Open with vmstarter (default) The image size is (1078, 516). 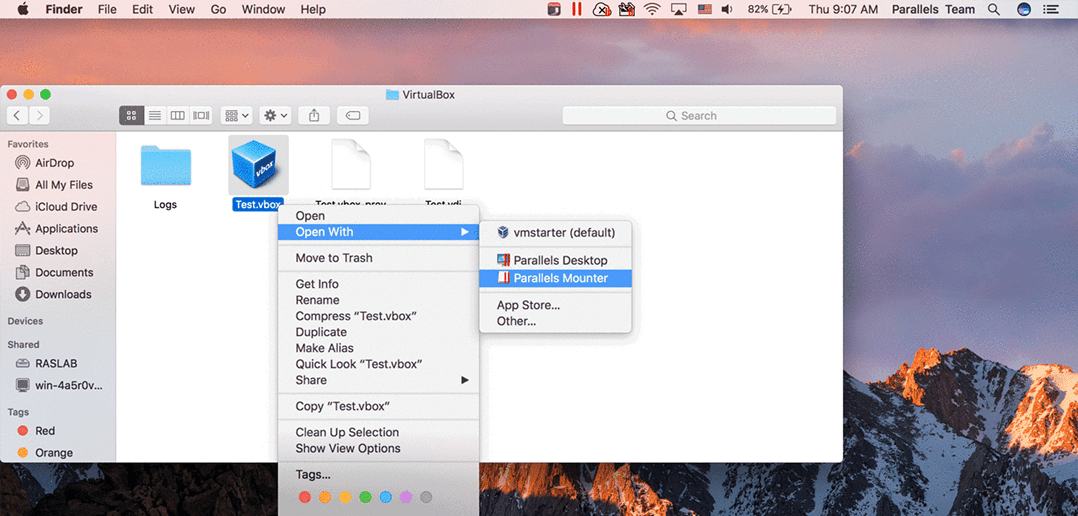pyautogui.click(x=556, y=233)
